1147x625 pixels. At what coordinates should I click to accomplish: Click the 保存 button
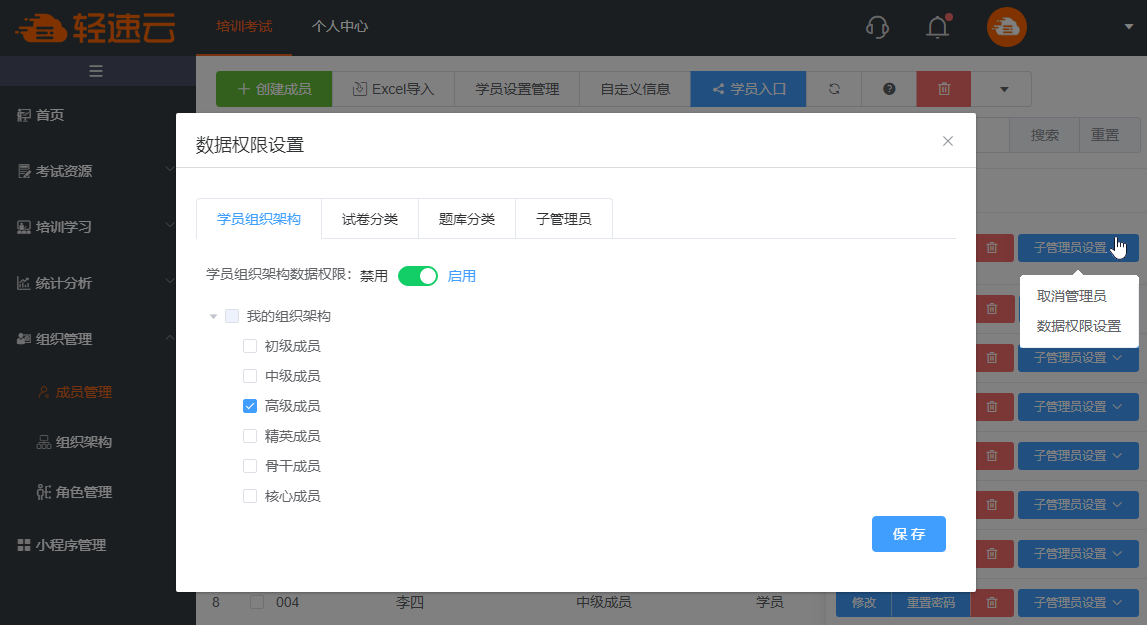[x=908, y=534]
